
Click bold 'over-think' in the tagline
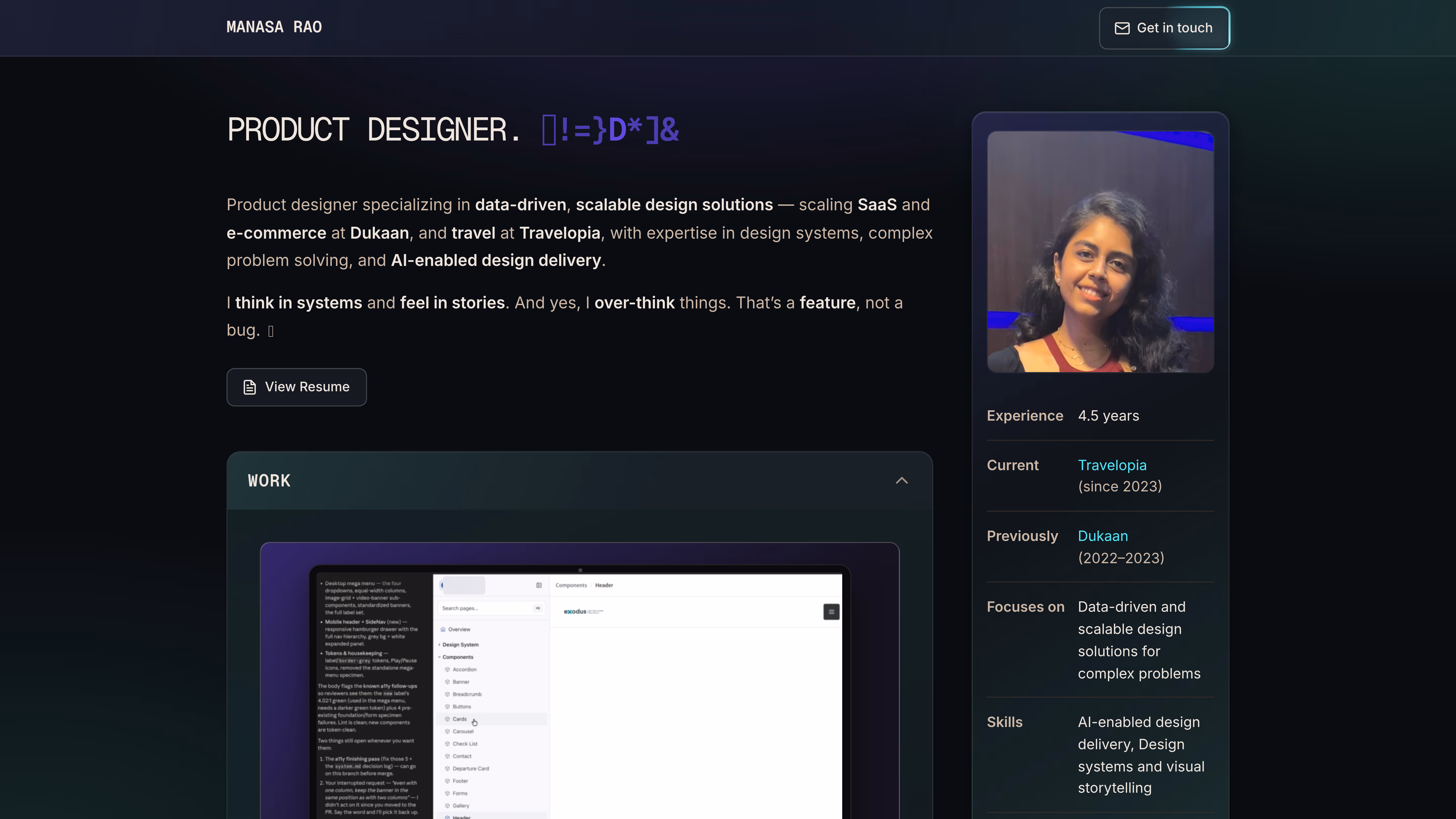[634, 303]
